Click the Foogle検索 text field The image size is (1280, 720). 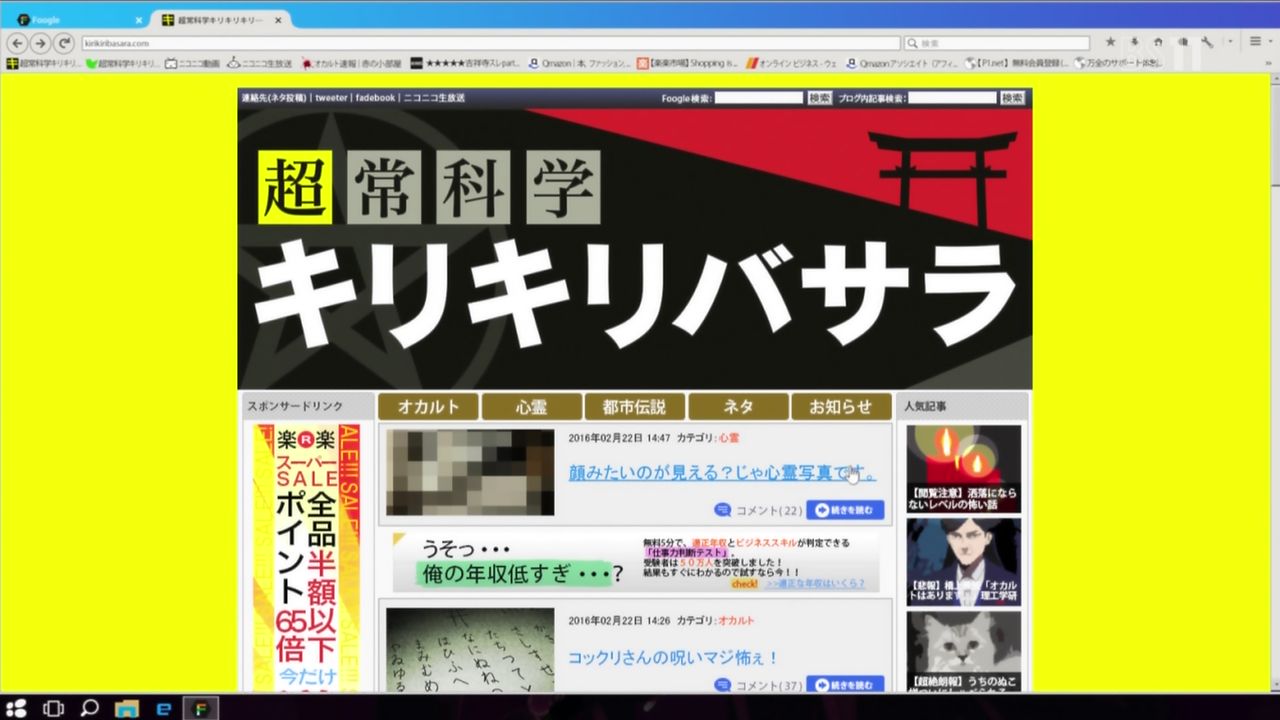[759, 98]
